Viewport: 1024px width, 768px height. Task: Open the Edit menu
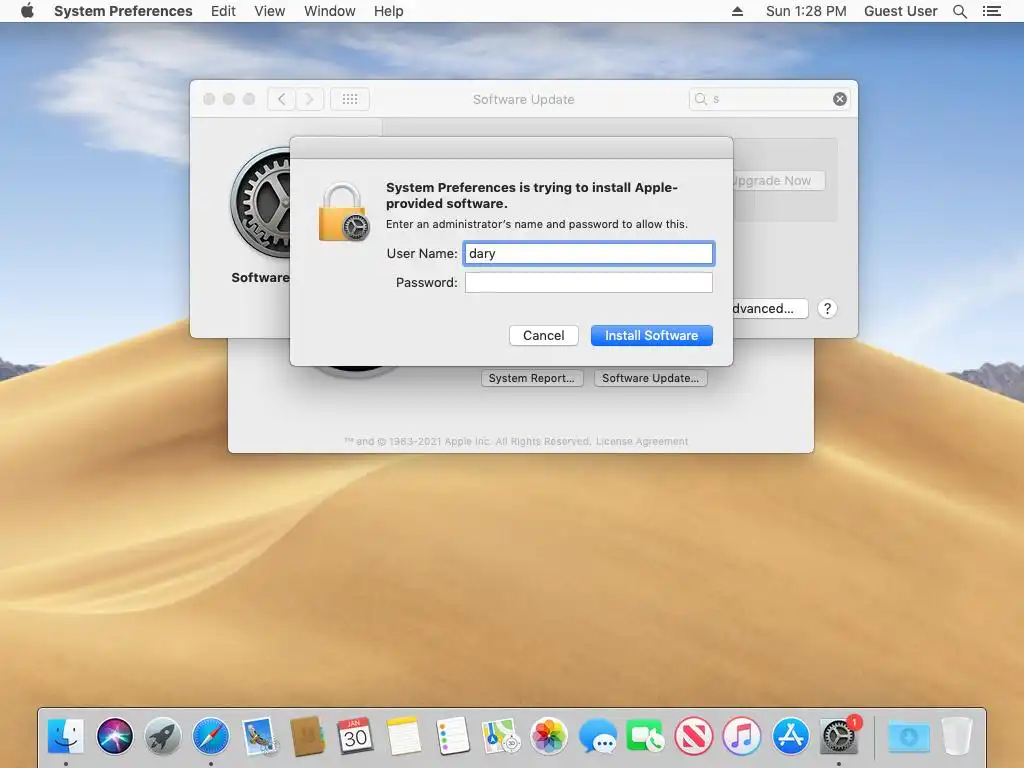[x=223, y=11]
